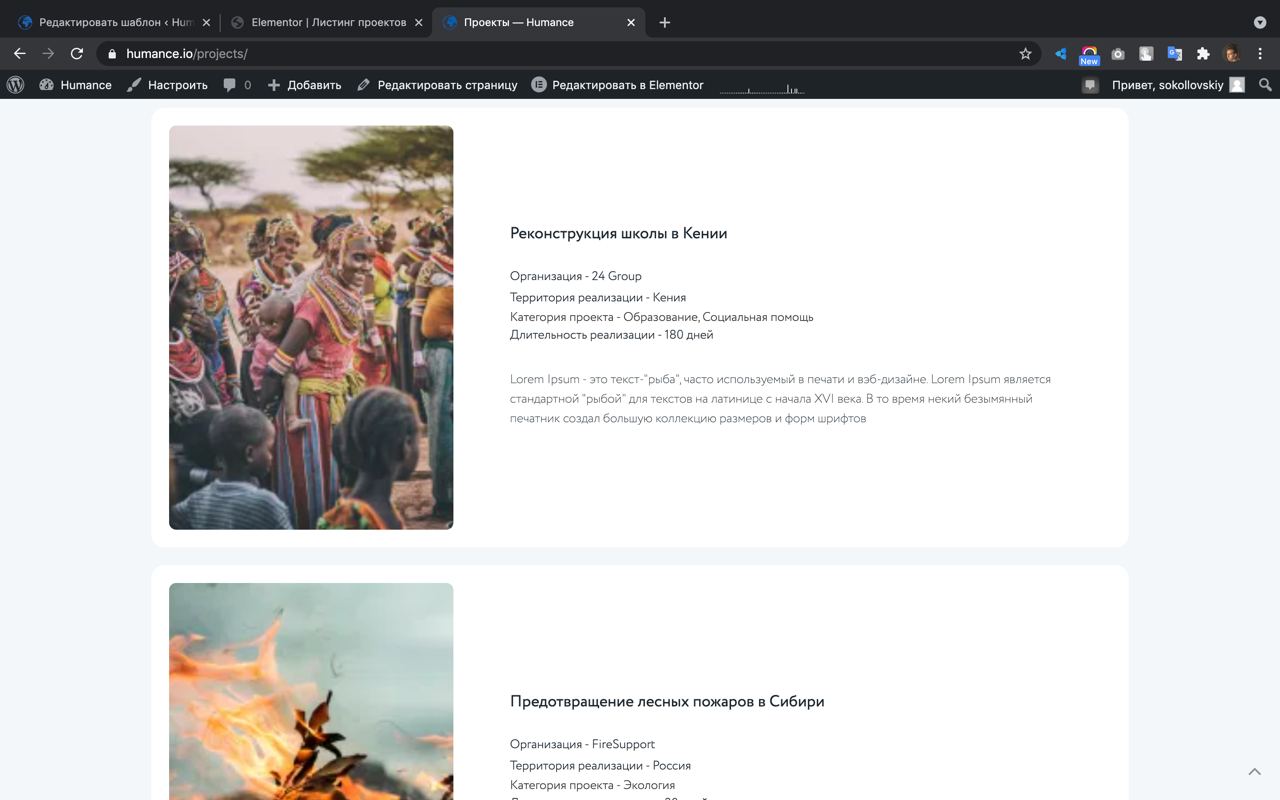The width and height of the screenshot is (1280, 800).
Task: Open project Реконструкция школы в Кении
Action: (x=618, y=233)
